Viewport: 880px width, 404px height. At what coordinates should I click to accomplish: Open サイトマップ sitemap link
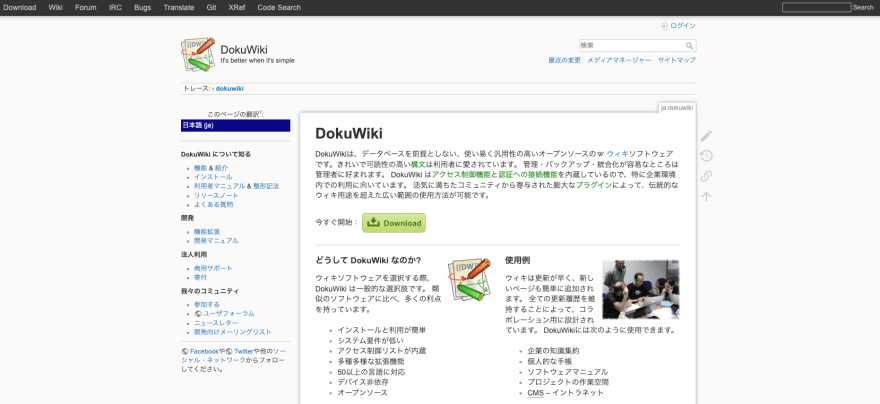point(677,60)
